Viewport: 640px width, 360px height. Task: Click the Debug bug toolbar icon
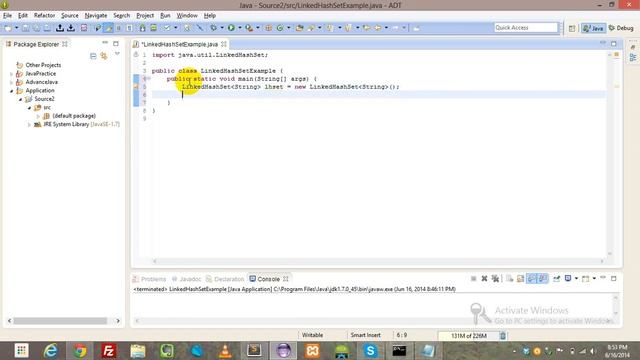(x=213, y=28)
